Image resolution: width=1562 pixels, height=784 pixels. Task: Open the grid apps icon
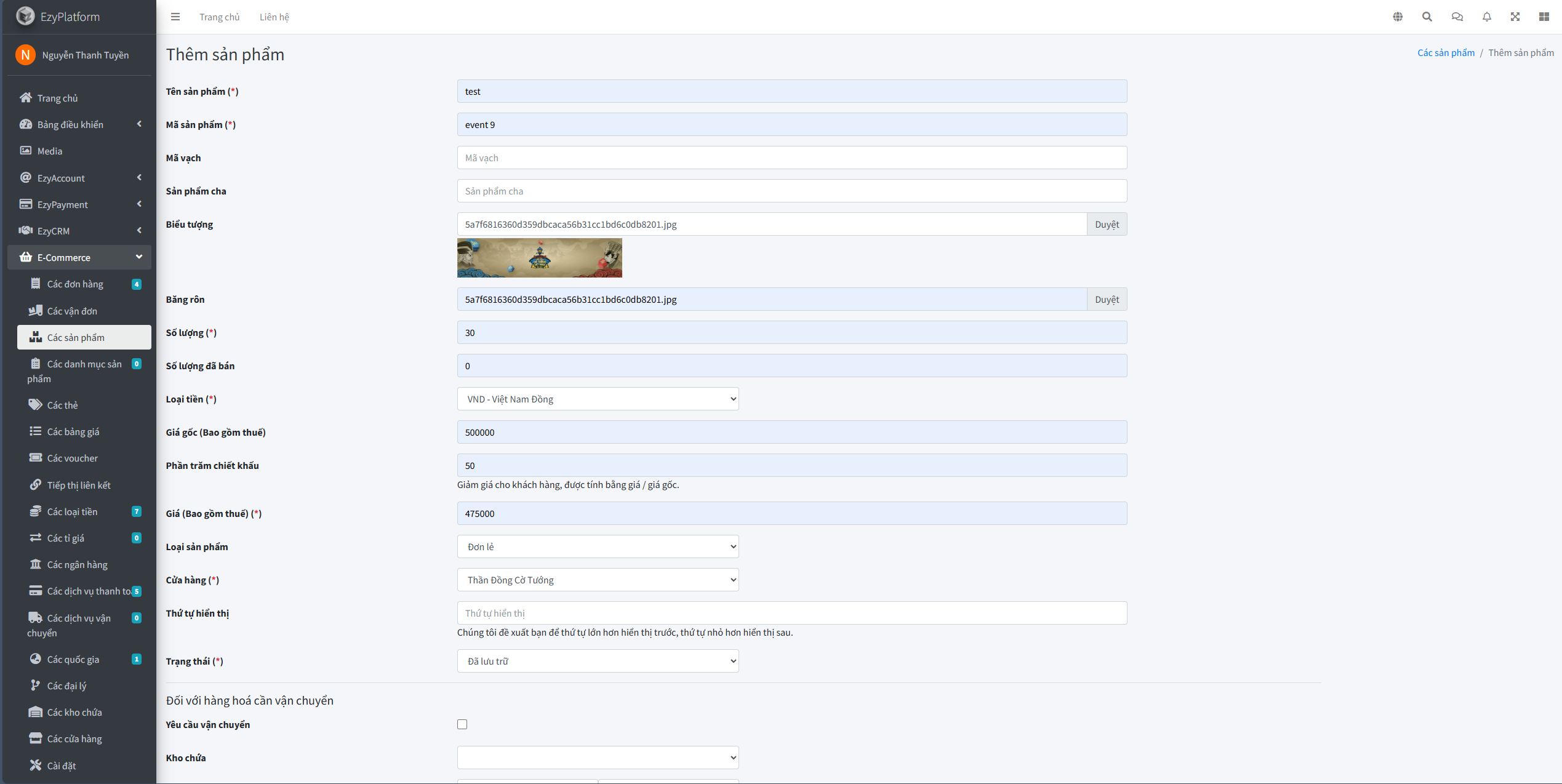(1544, 17)
